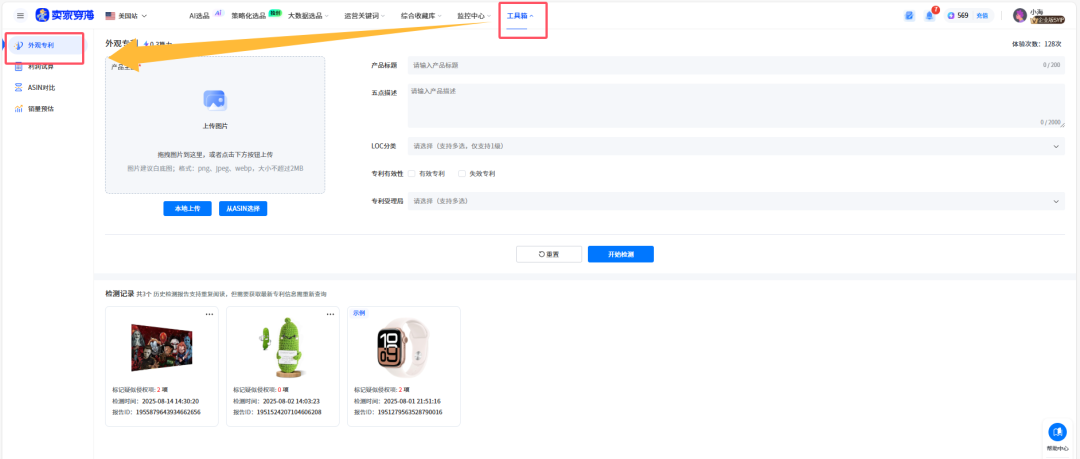1080x459 pixels.
Task: Click the 569 points balance
Action: tap(963, 15)
